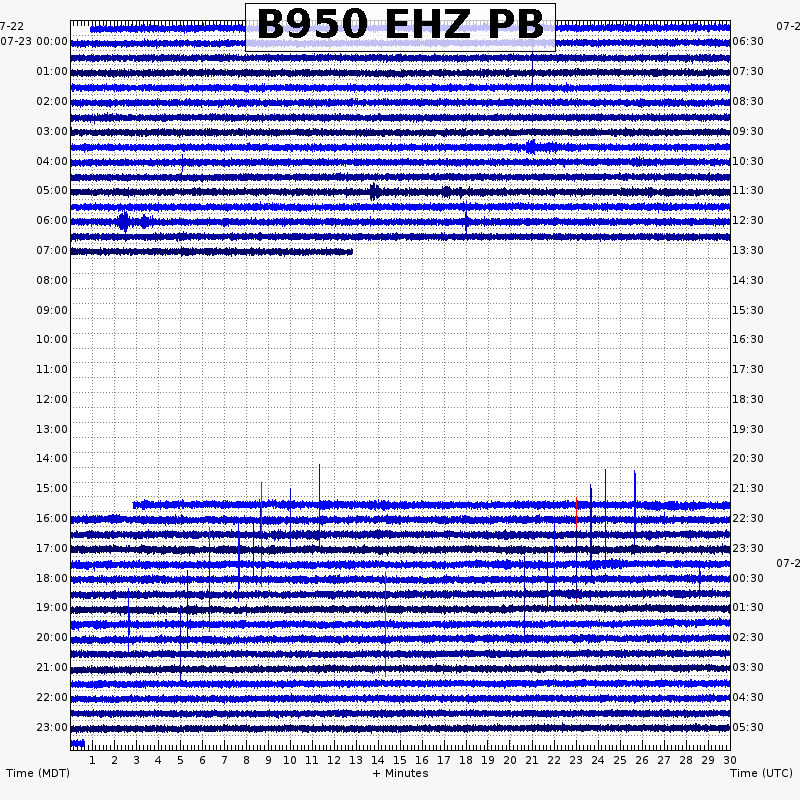Viewport: 800px width, 800px height.
Task: Click the "+ Minutes" axis label
Action: tap(401, 773)
